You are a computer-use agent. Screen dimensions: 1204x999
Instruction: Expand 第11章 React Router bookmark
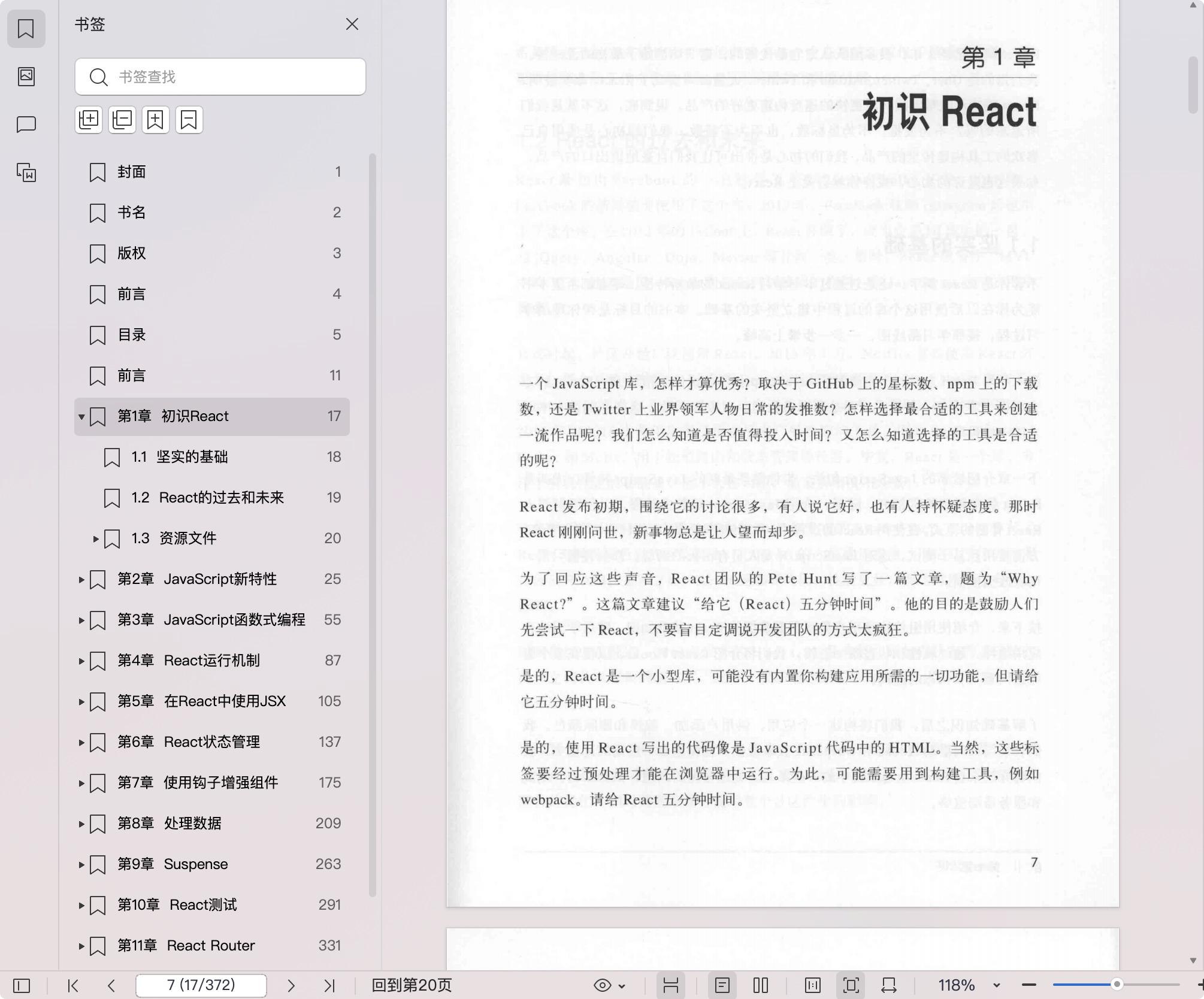[81, 946]
